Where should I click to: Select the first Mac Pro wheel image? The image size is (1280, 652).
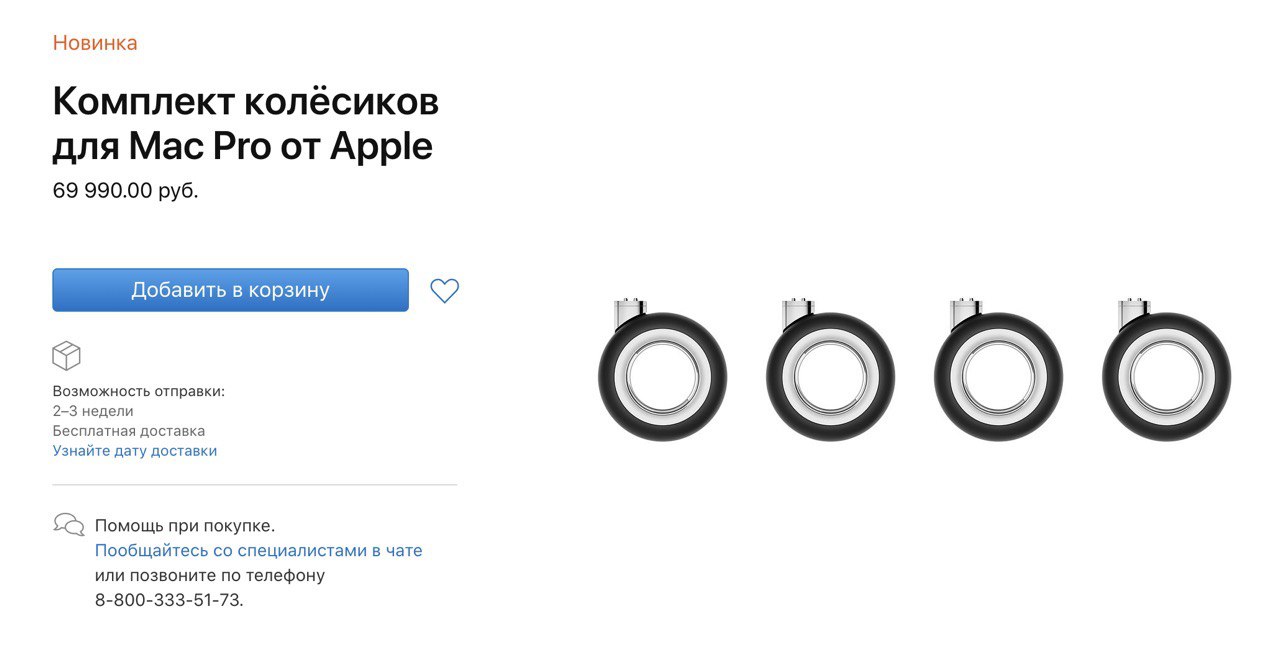pos(662,369)
